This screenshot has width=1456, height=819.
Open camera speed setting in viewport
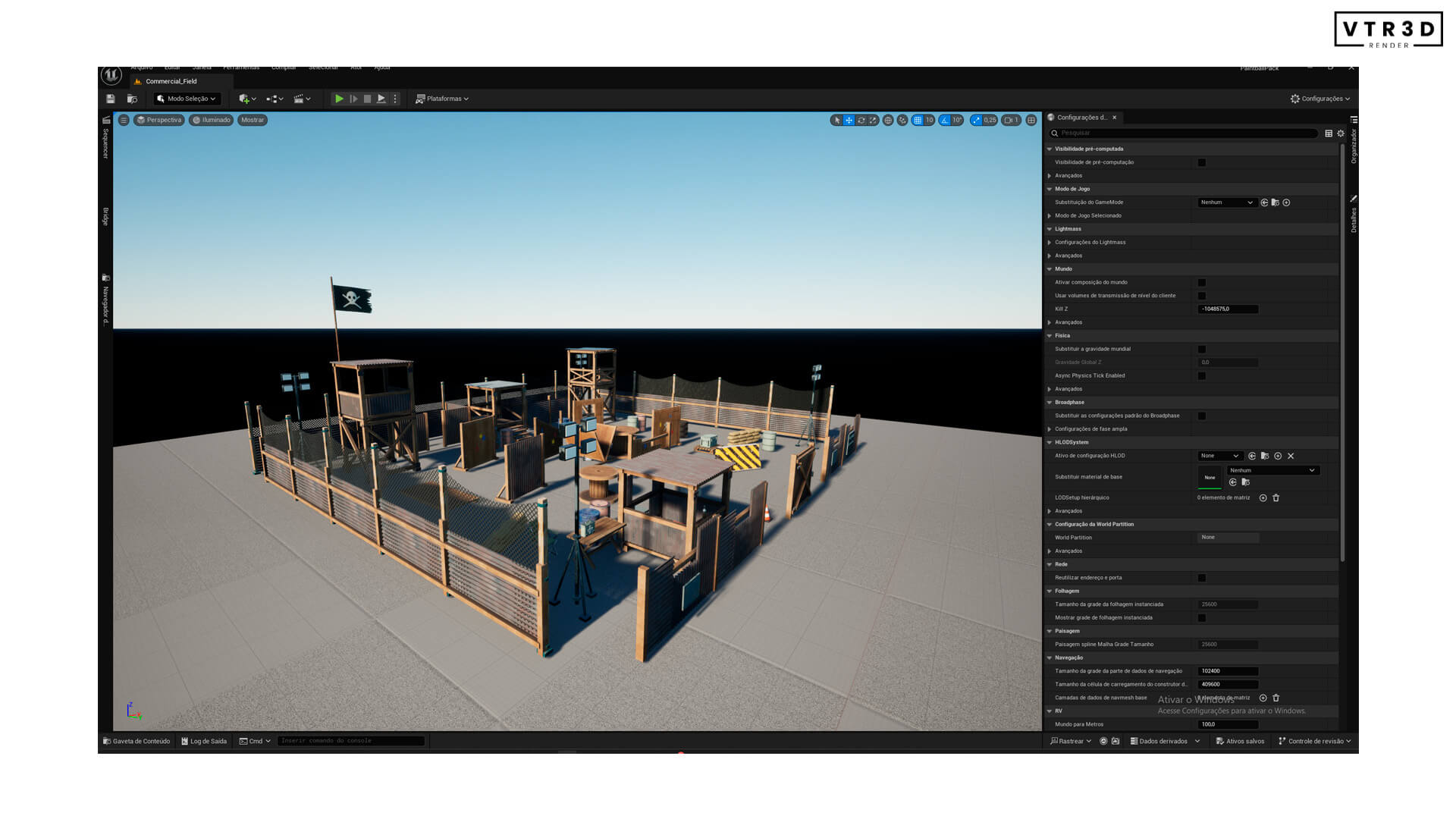(1011, 120)
